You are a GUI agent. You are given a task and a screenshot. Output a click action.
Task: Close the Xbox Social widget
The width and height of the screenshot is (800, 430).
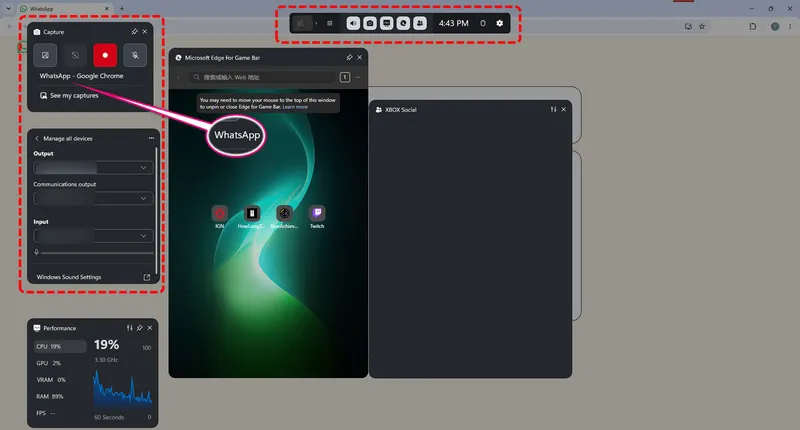click(564, 109)
